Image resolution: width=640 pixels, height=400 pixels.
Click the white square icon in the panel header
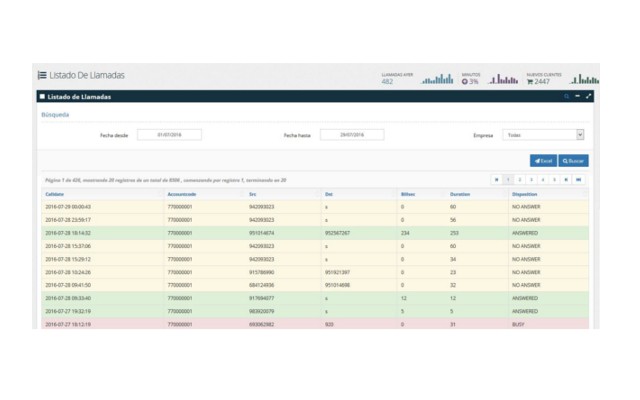(42, 97)
